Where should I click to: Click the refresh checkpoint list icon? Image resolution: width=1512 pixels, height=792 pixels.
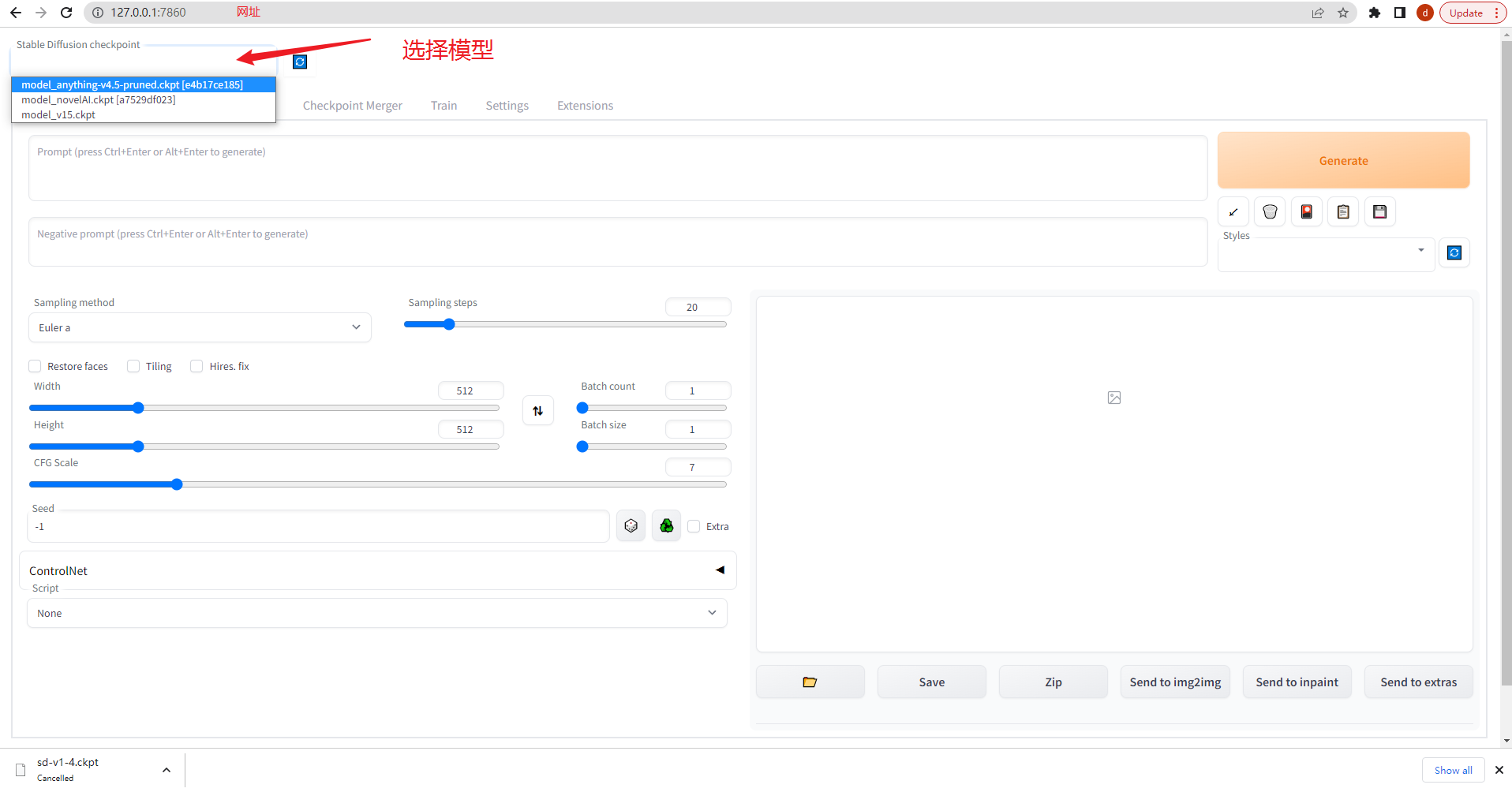pos(300,62)
